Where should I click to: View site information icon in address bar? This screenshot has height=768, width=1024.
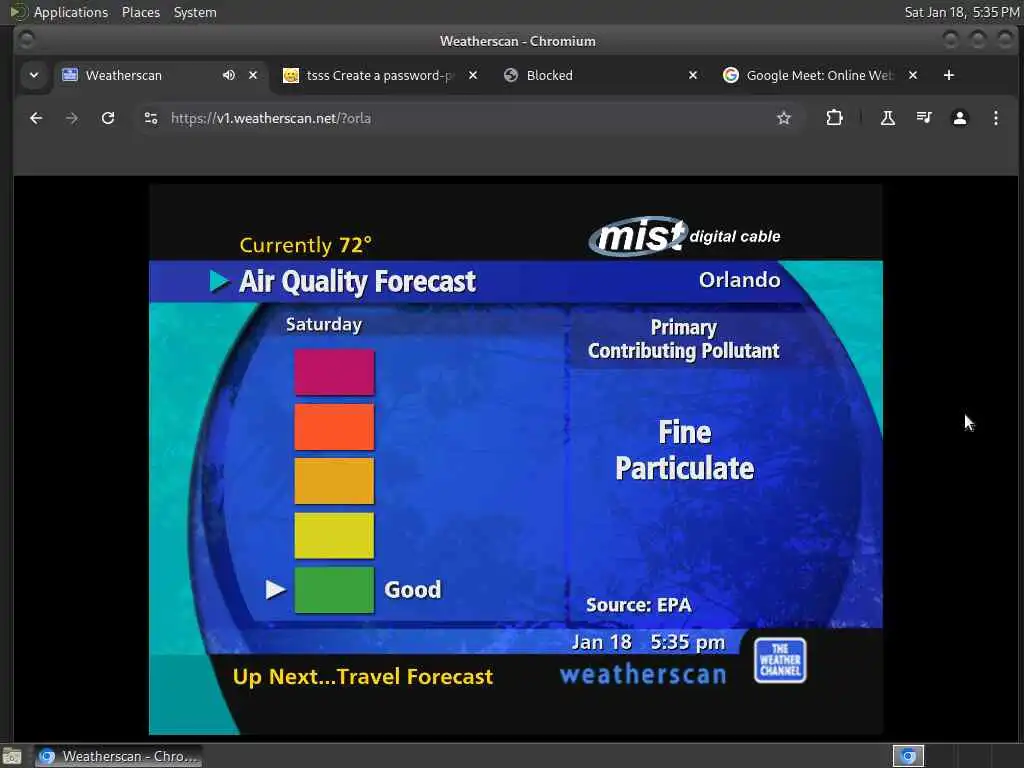(x=151, y=118)
